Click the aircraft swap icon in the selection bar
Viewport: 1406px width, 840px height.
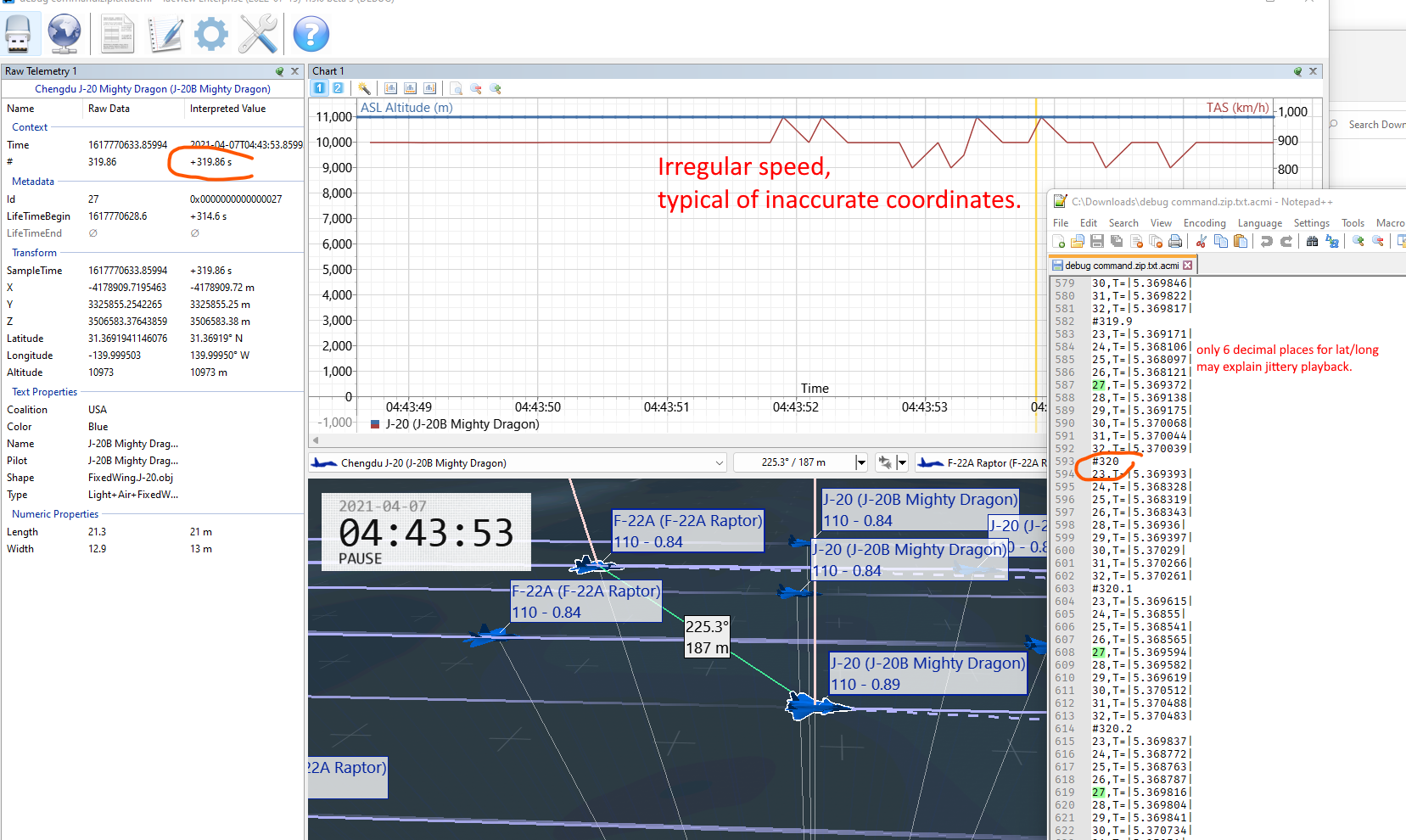click(885, 462)
